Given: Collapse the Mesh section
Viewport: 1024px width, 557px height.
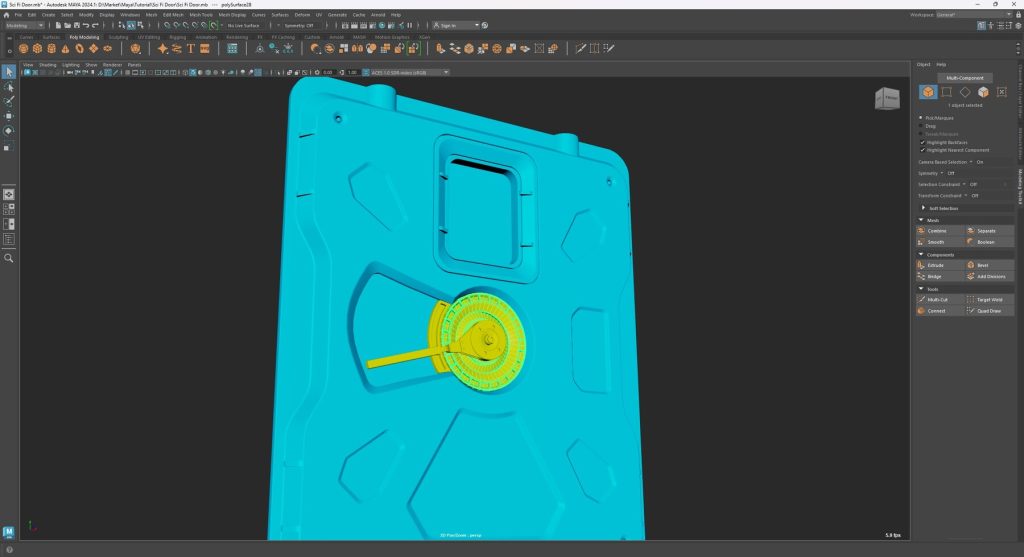Looking at the screenshot, I should (921, 220).
